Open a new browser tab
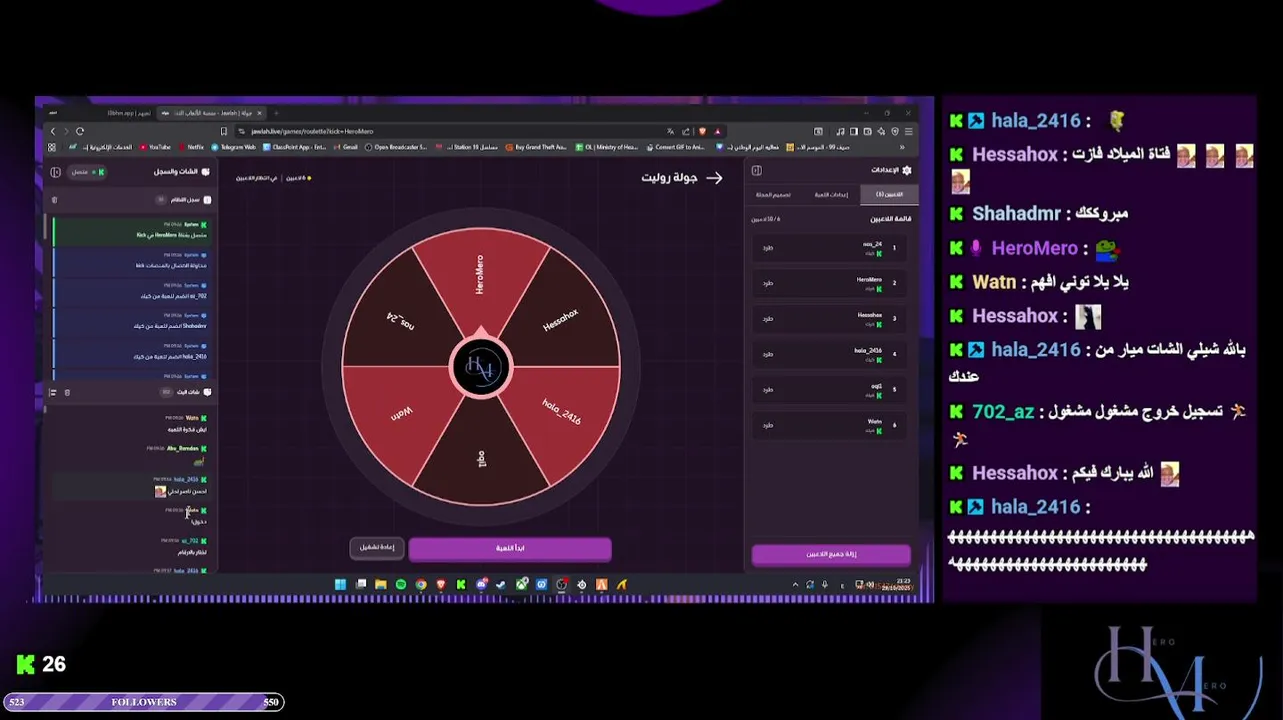This screenshot has width=1283, height=720. point(276,113)
